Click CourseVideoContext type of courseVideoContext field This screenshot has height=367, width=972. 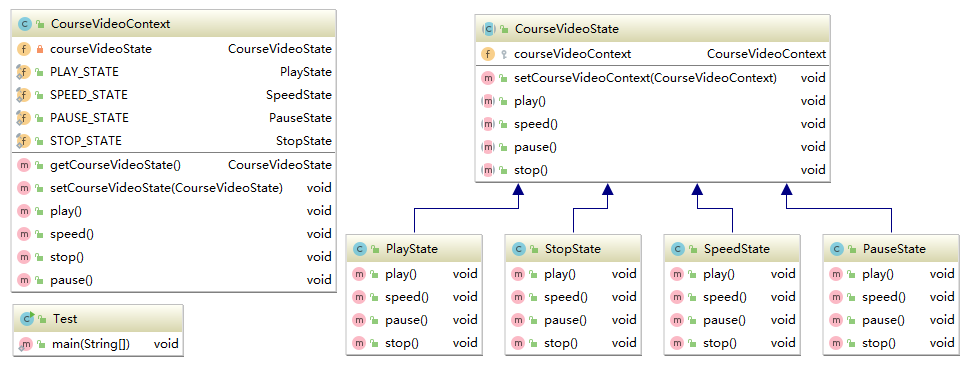pyautogui.click(x=766, y=54)
